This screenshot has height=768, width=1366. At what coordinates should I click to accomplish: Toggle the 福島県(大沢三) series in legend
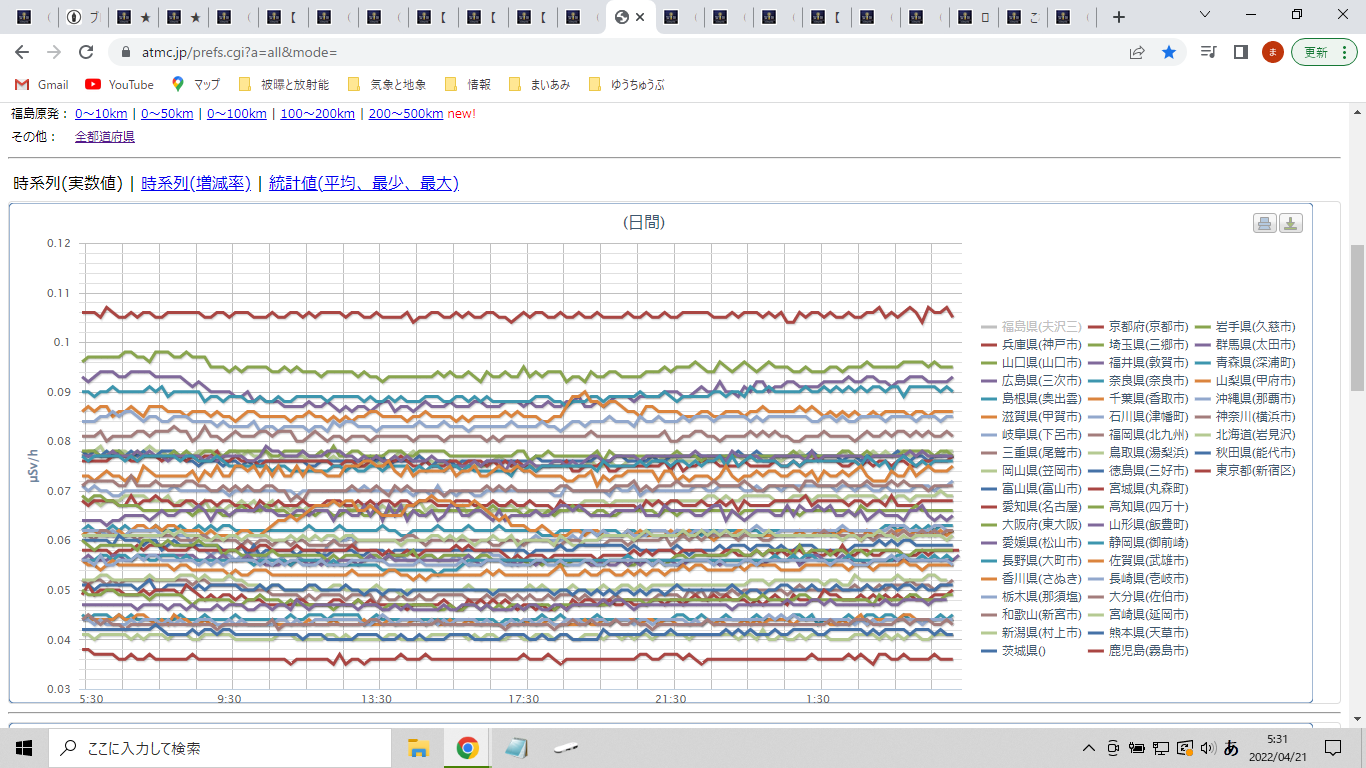point(1041,326)
